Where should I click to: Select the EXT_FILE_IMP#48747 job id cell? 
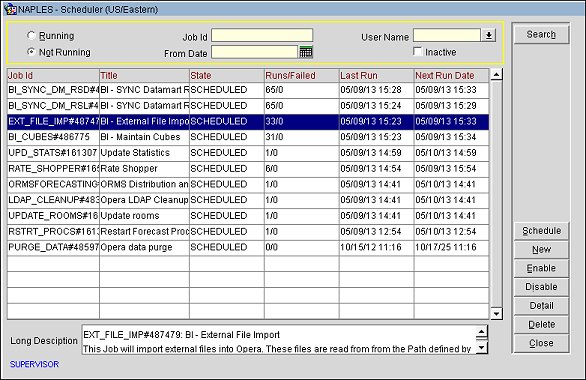53,121
